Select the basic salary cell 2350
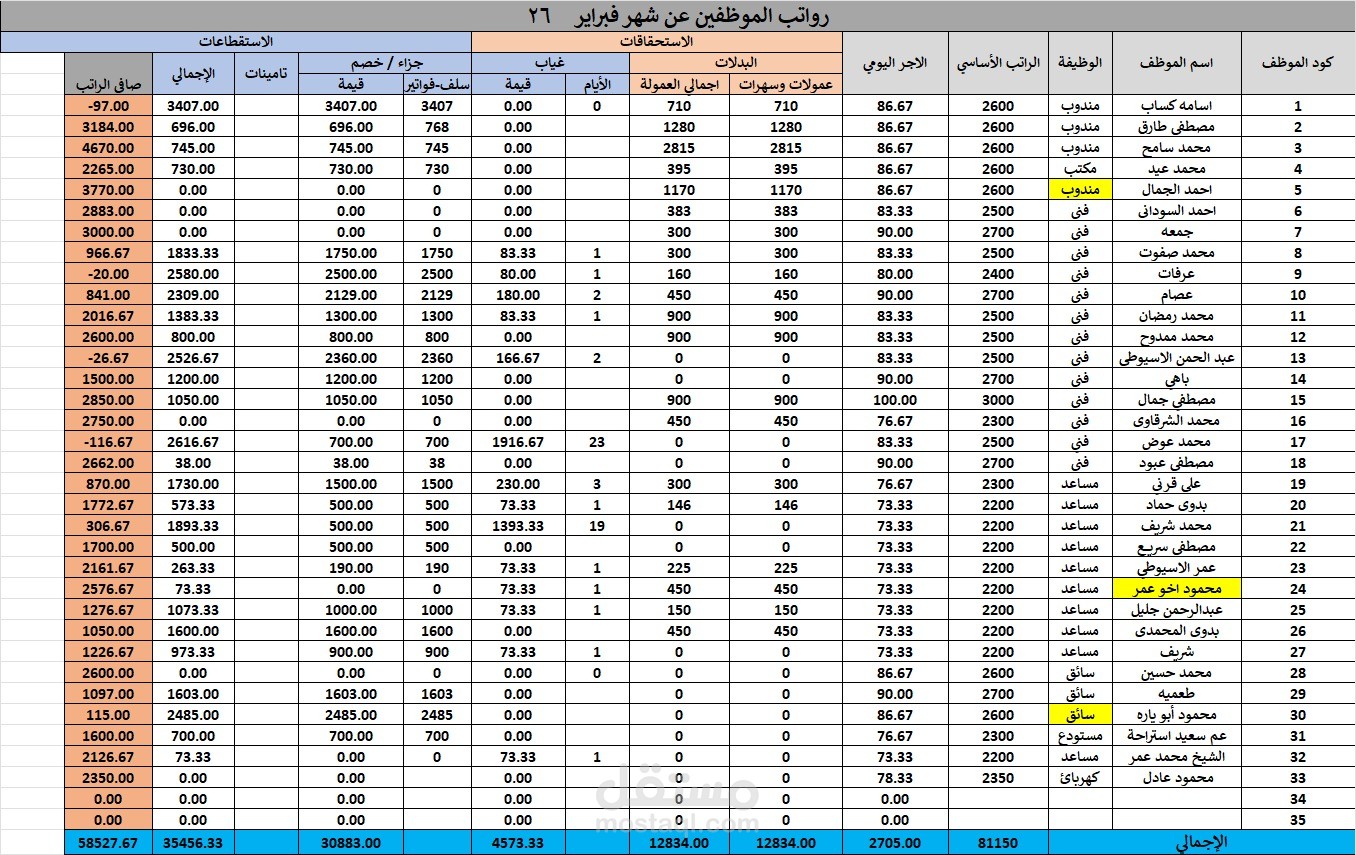1356x855 pixels. pyautogui.click(x=997, y=778)
